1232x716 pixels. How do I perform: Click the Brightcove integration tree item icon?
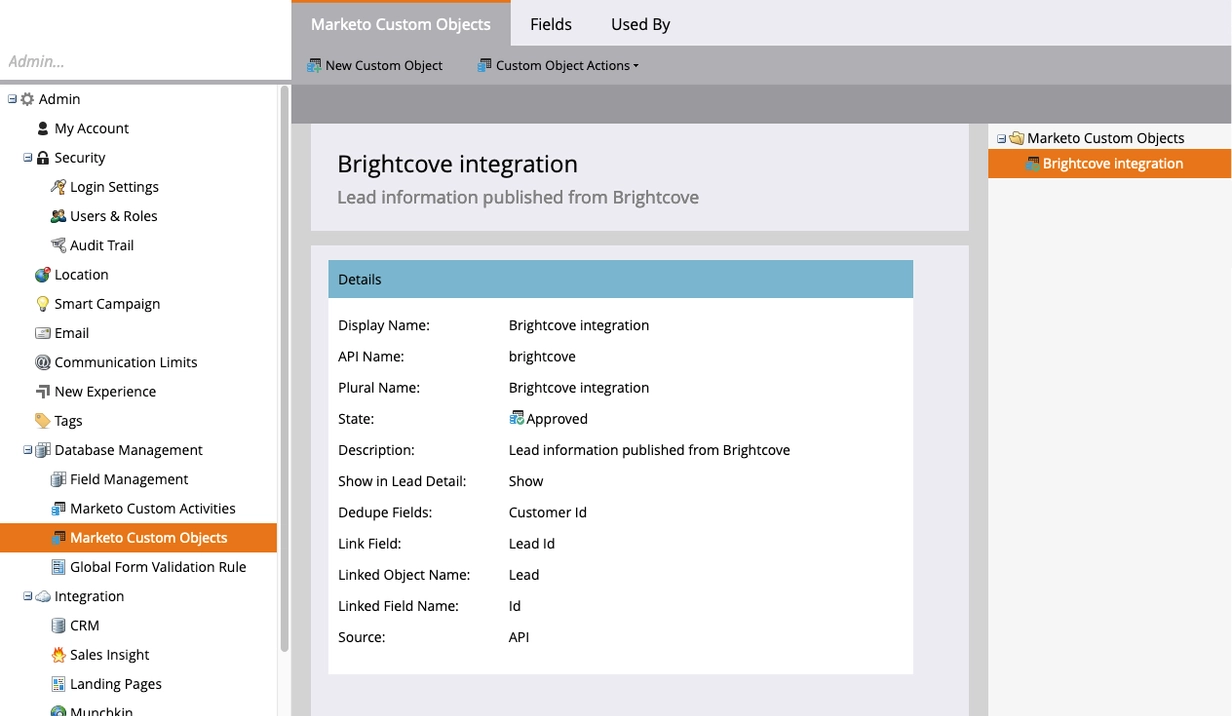1032,163
